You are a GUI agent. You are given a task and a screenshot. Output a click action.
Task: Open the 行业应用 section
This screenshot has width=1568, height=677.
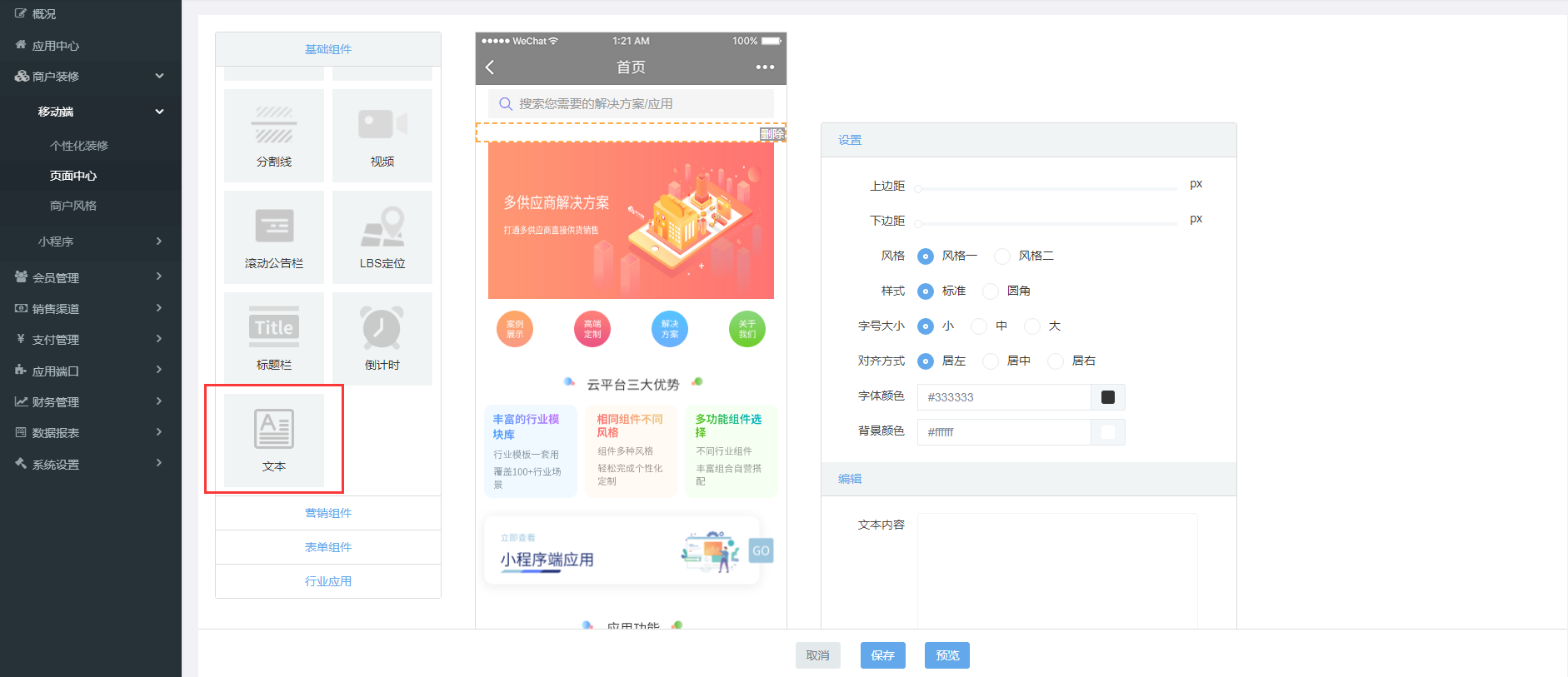328,581
